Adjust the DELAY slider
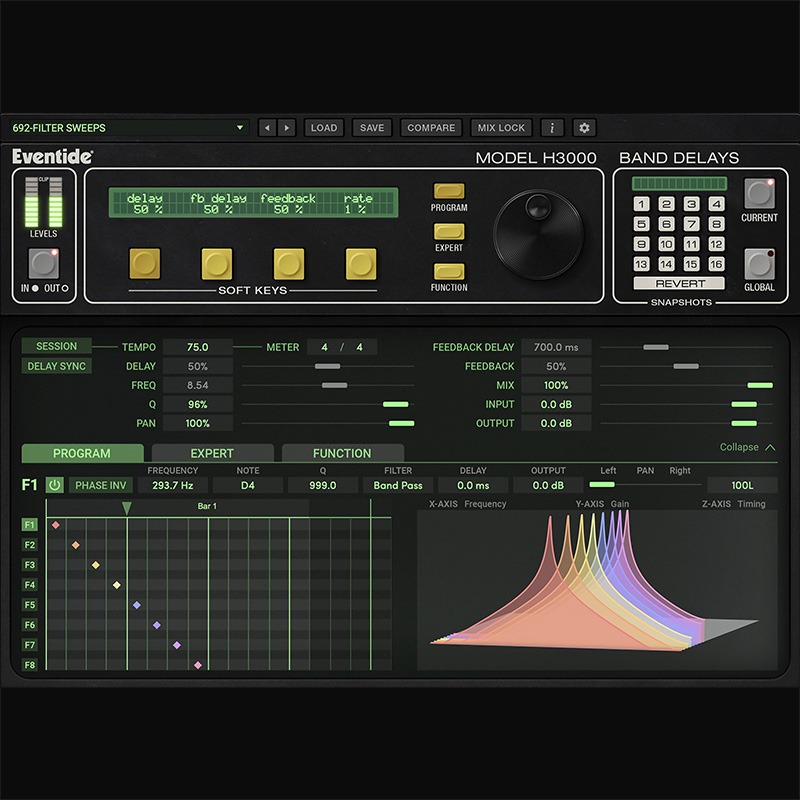This screenshot has height=800, width=800. tap(328, 366)
